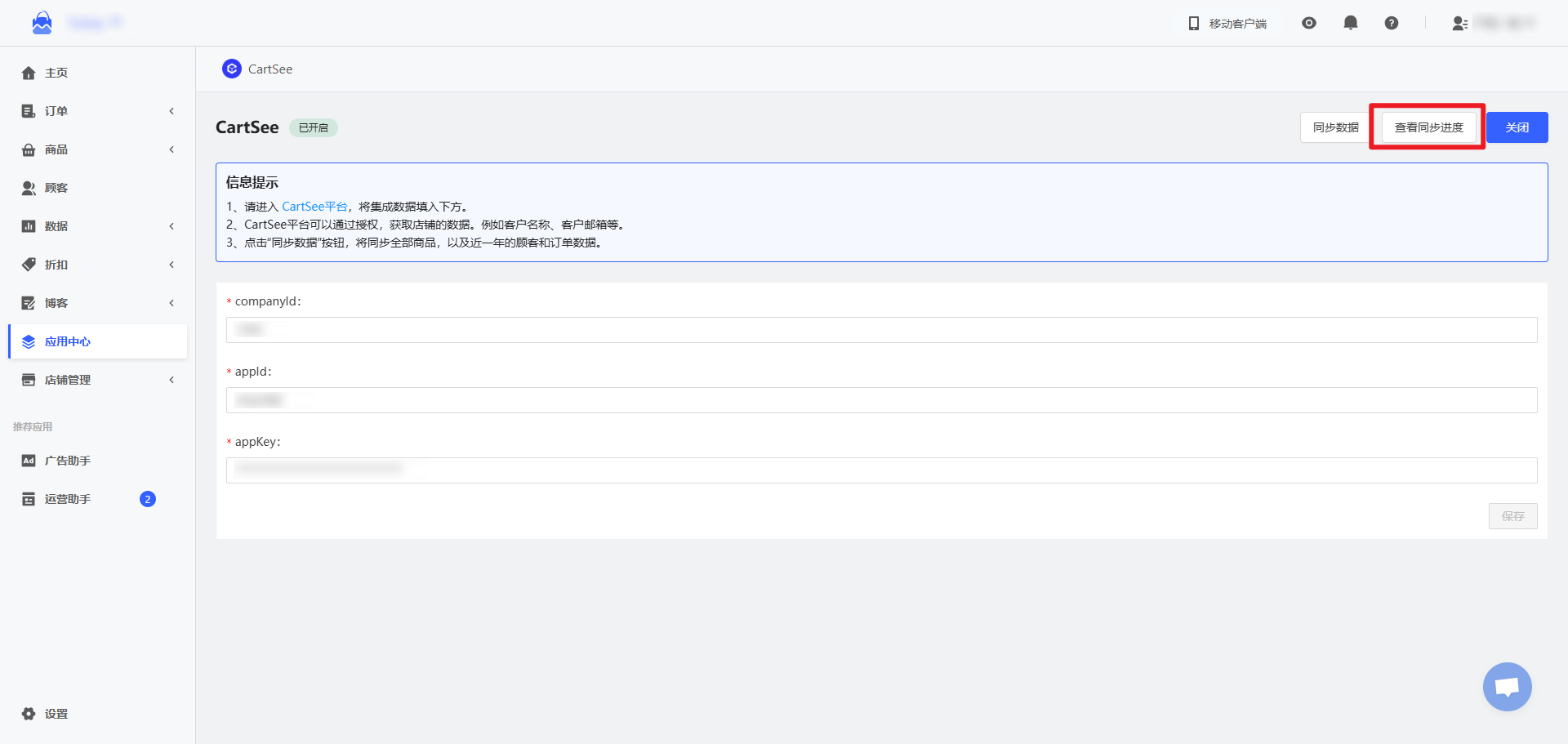Click the 信息提示 heading

[x=252, y=183]
